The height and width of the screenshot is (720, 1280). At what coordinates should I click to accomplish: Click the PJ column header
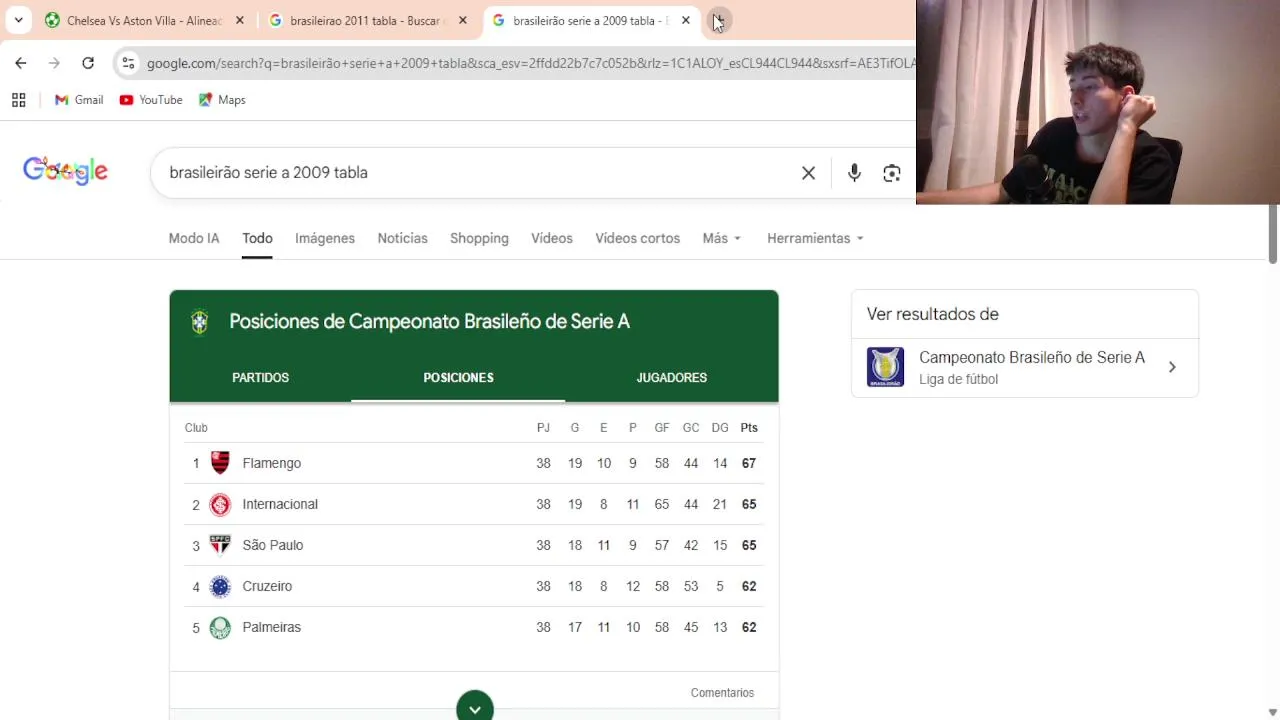(543, 427)
